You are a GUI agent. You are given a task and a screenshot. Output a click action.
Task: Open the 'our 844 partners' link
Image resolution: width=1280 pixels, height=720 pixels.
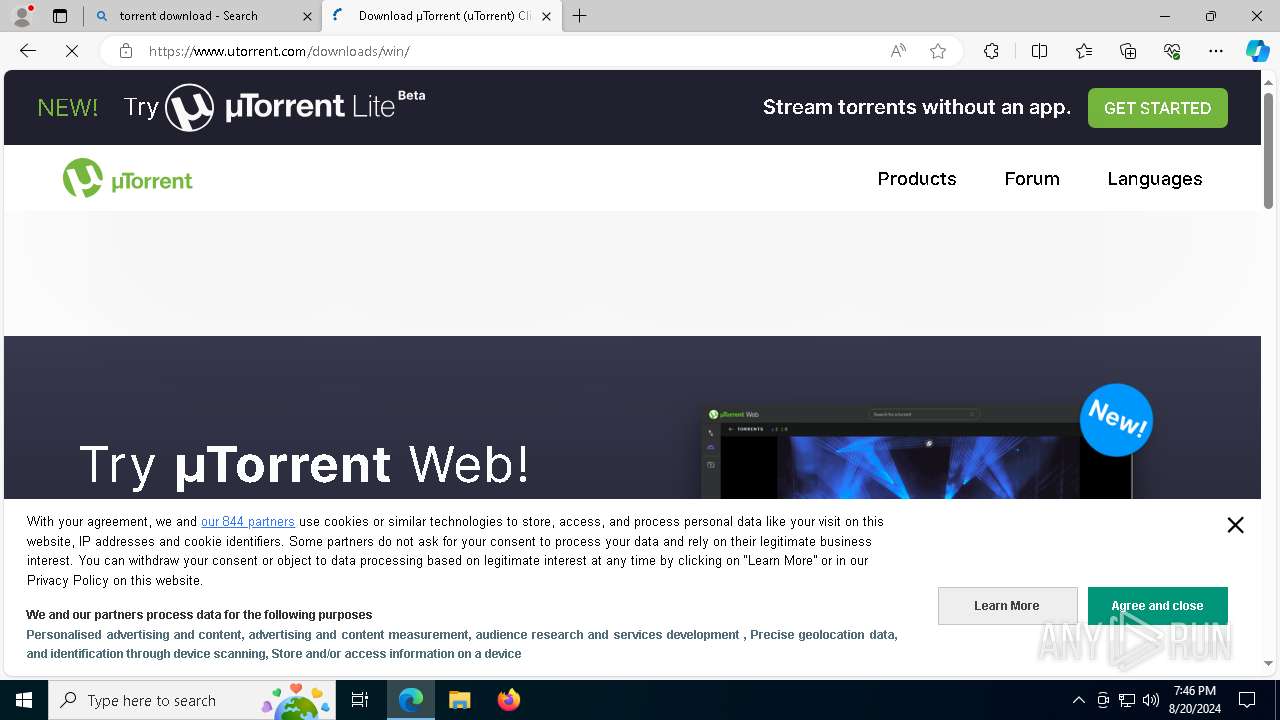click(248, 521)
